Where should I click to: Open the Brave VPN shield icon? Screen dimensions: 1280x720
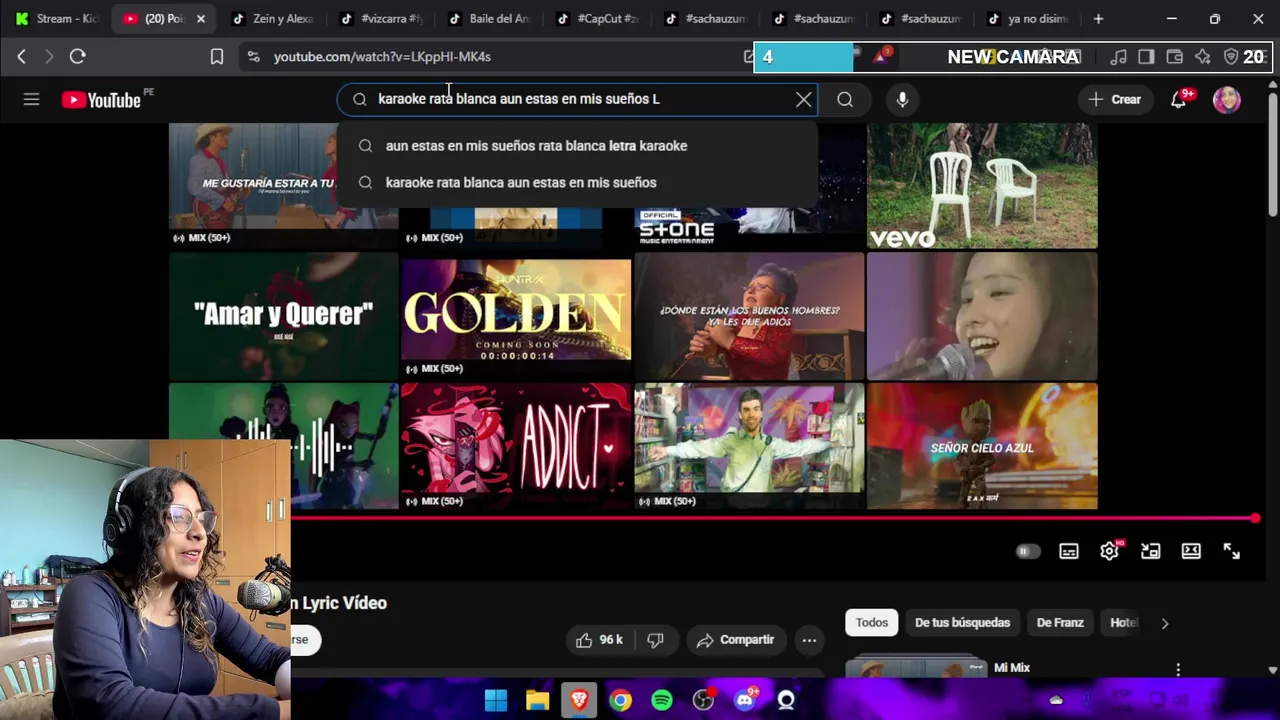pos(1231,57)
